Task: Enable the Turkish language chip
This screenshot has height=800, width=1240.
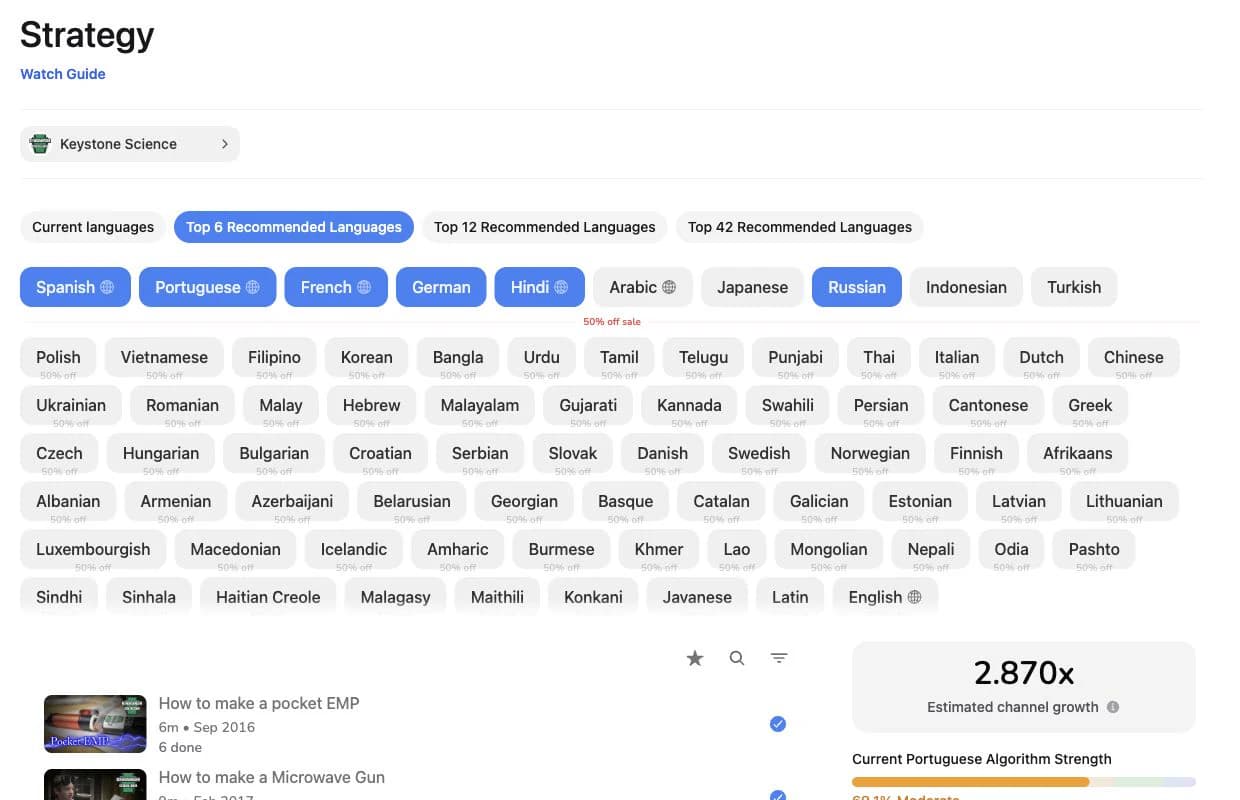Action: [x=1074, y=287]
